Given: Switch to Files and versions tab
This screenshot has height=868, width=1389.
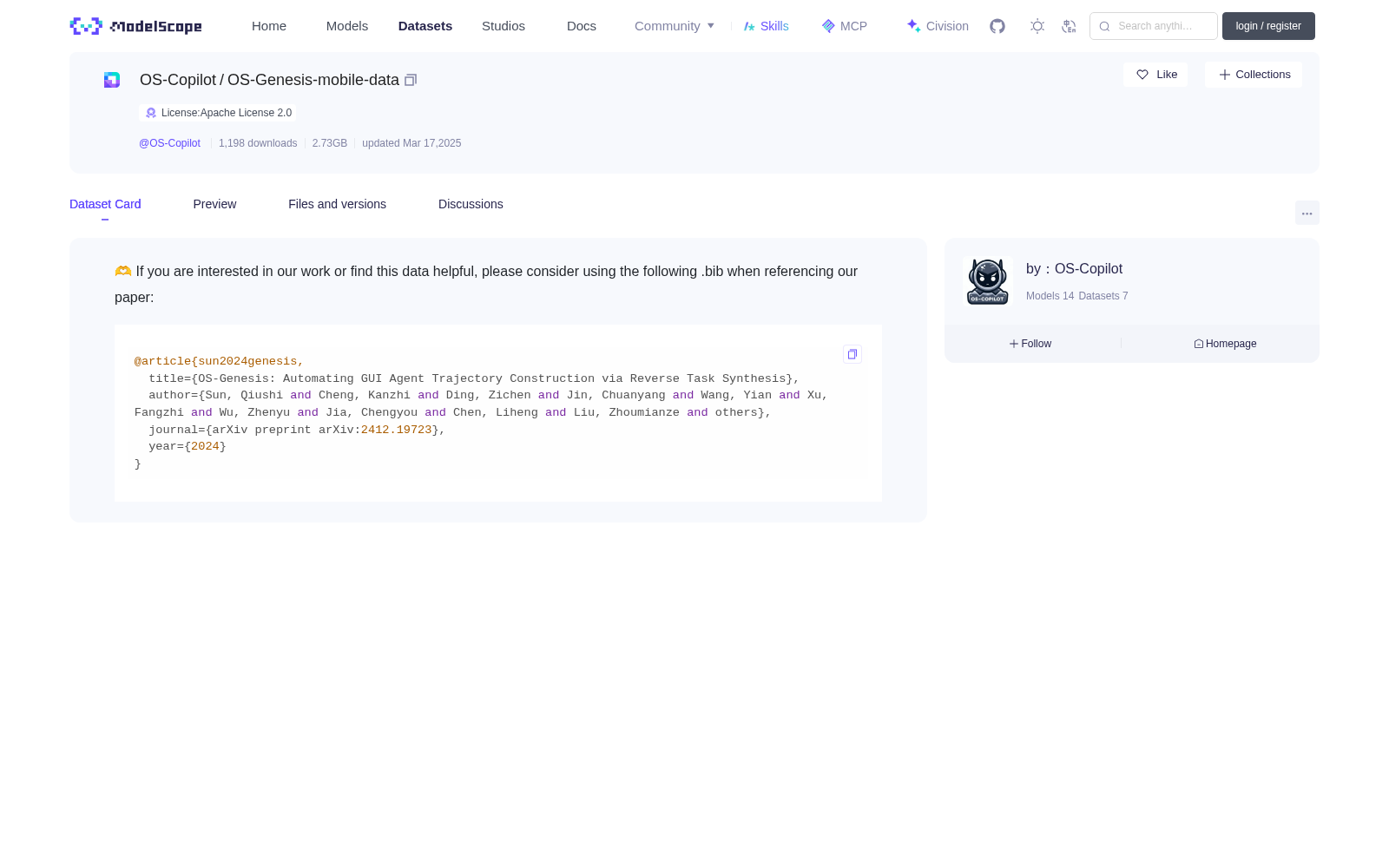Looking at the screenshot, I should point(337,204).
